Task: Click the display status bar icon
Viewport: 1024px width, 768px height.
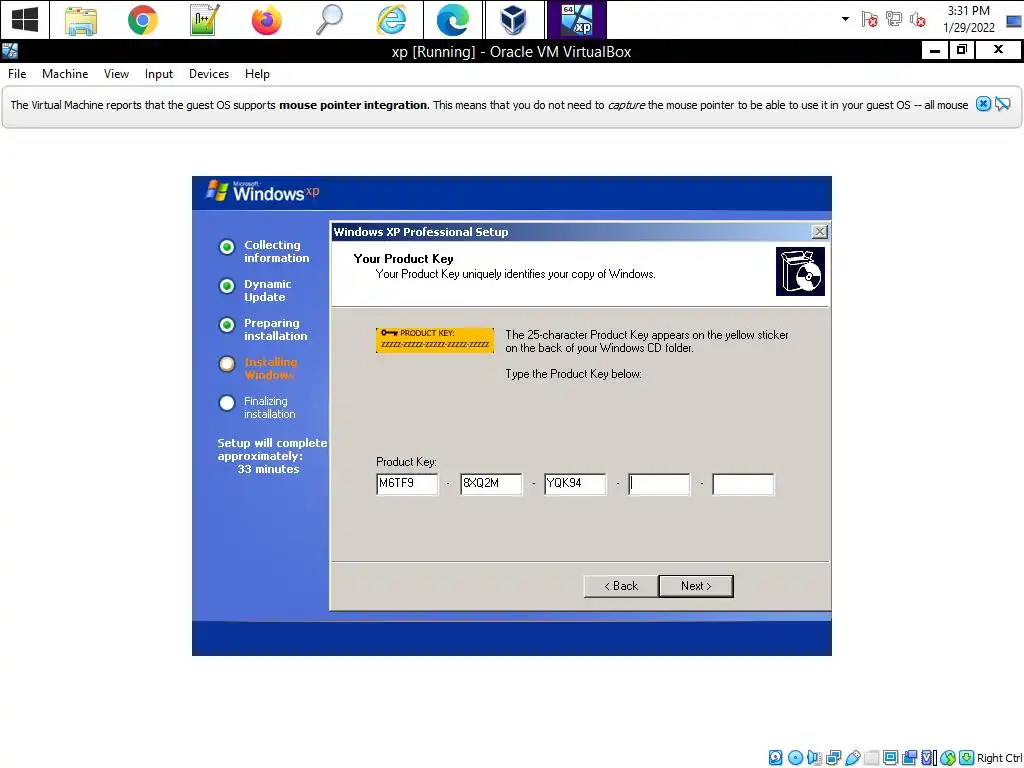Action: click(890, 758)
